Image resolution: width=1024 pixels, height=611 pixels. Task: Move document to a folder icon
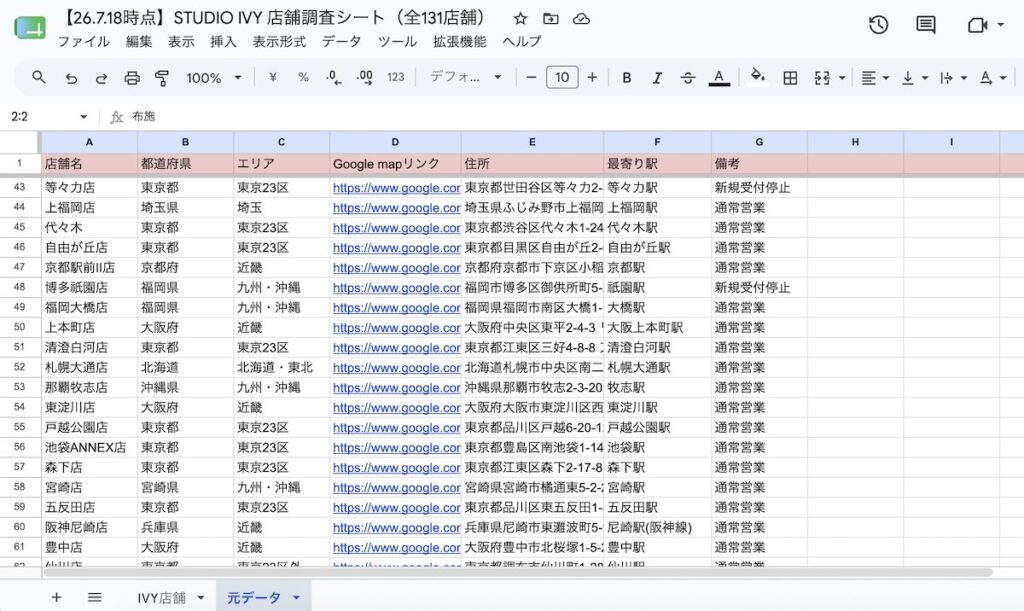tap(551, 18)
